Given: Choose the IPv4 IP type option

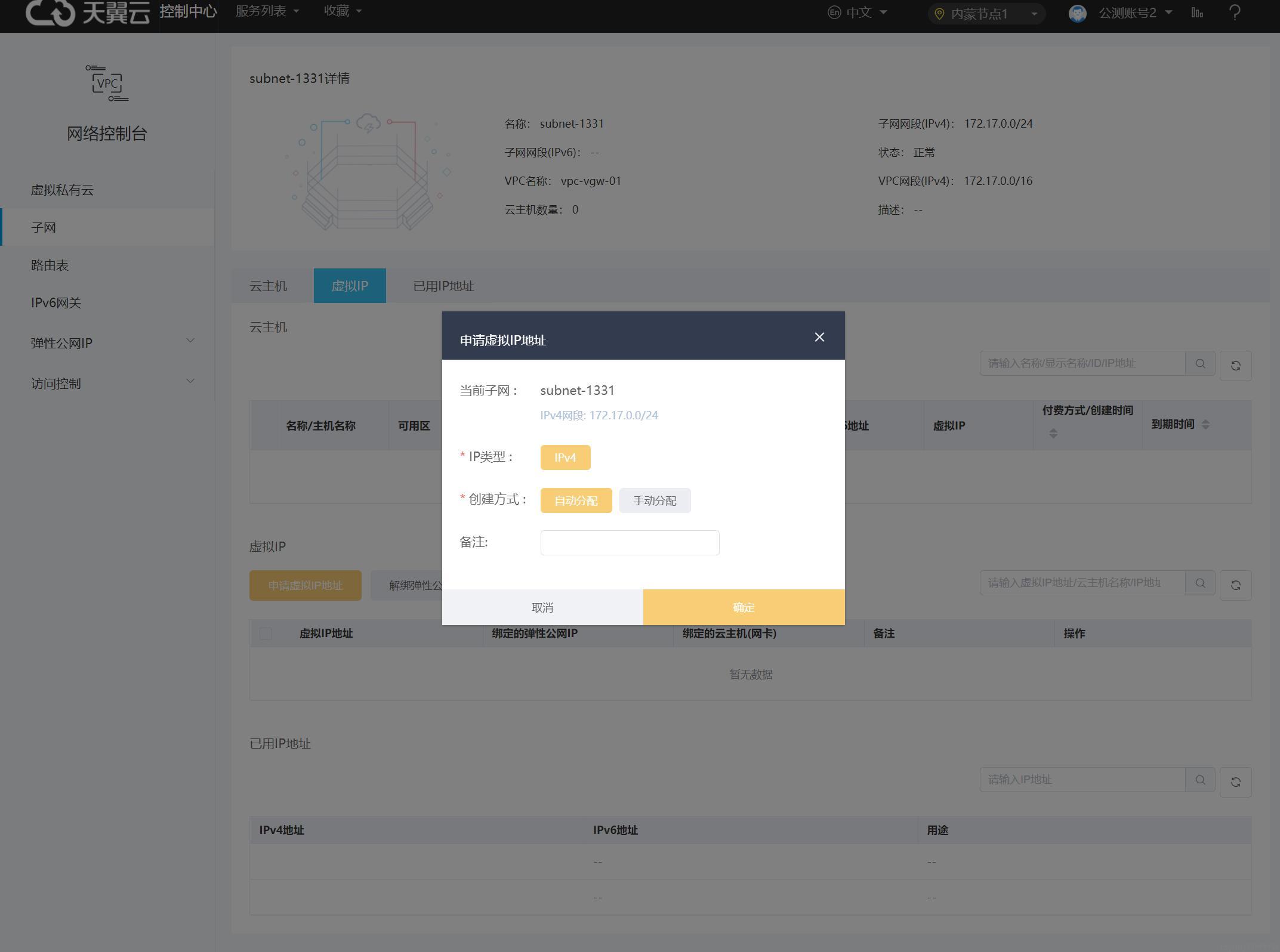Looking at the screenshot, I should point(565,458).
